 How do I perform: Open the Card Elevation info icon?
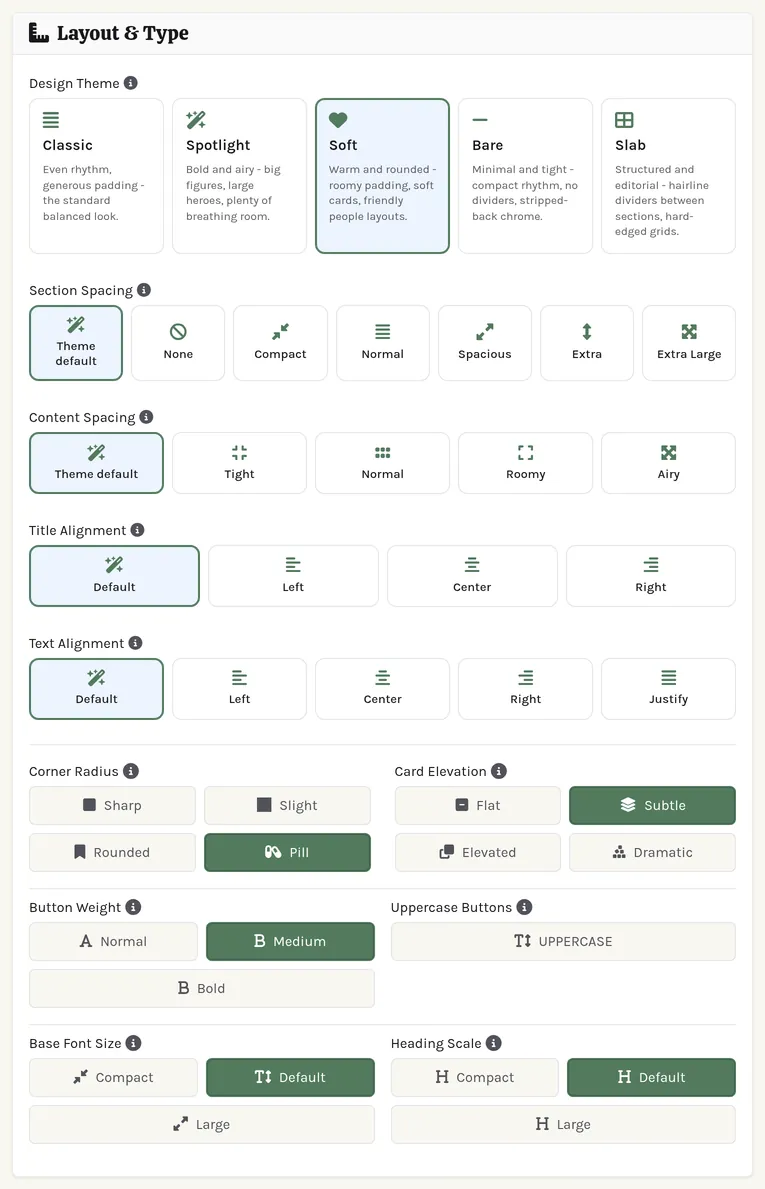pos(498,770)
